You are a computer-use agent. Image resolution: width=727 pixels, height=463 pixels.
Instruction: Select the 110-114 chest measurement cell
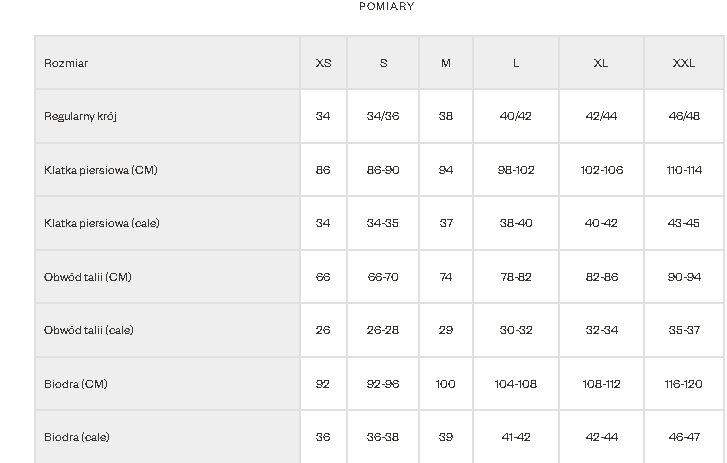[x=684, y=170]
